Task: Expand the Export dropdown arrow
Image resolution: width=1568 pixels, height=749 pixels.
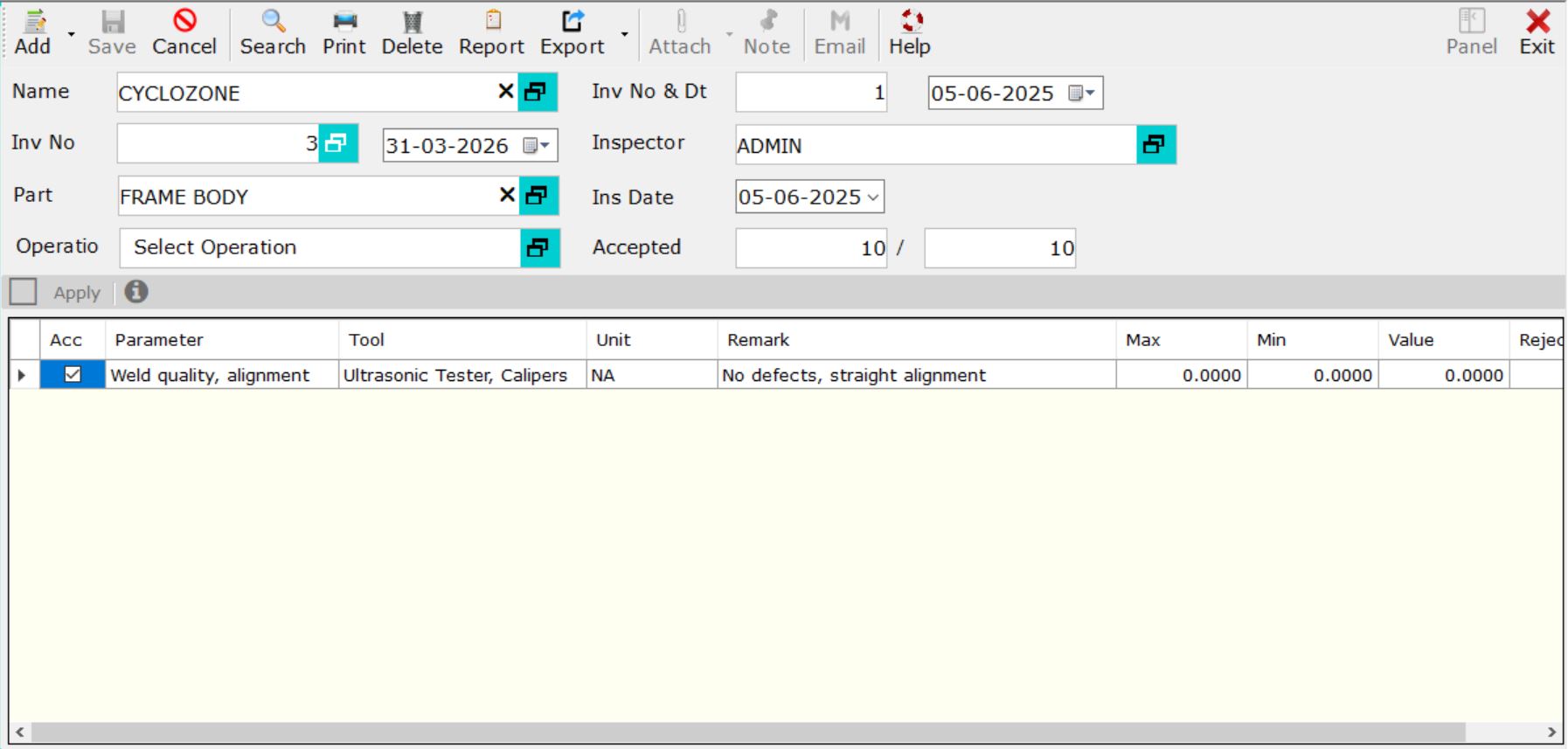Action: pyautogui.click(x=624, y=35)
